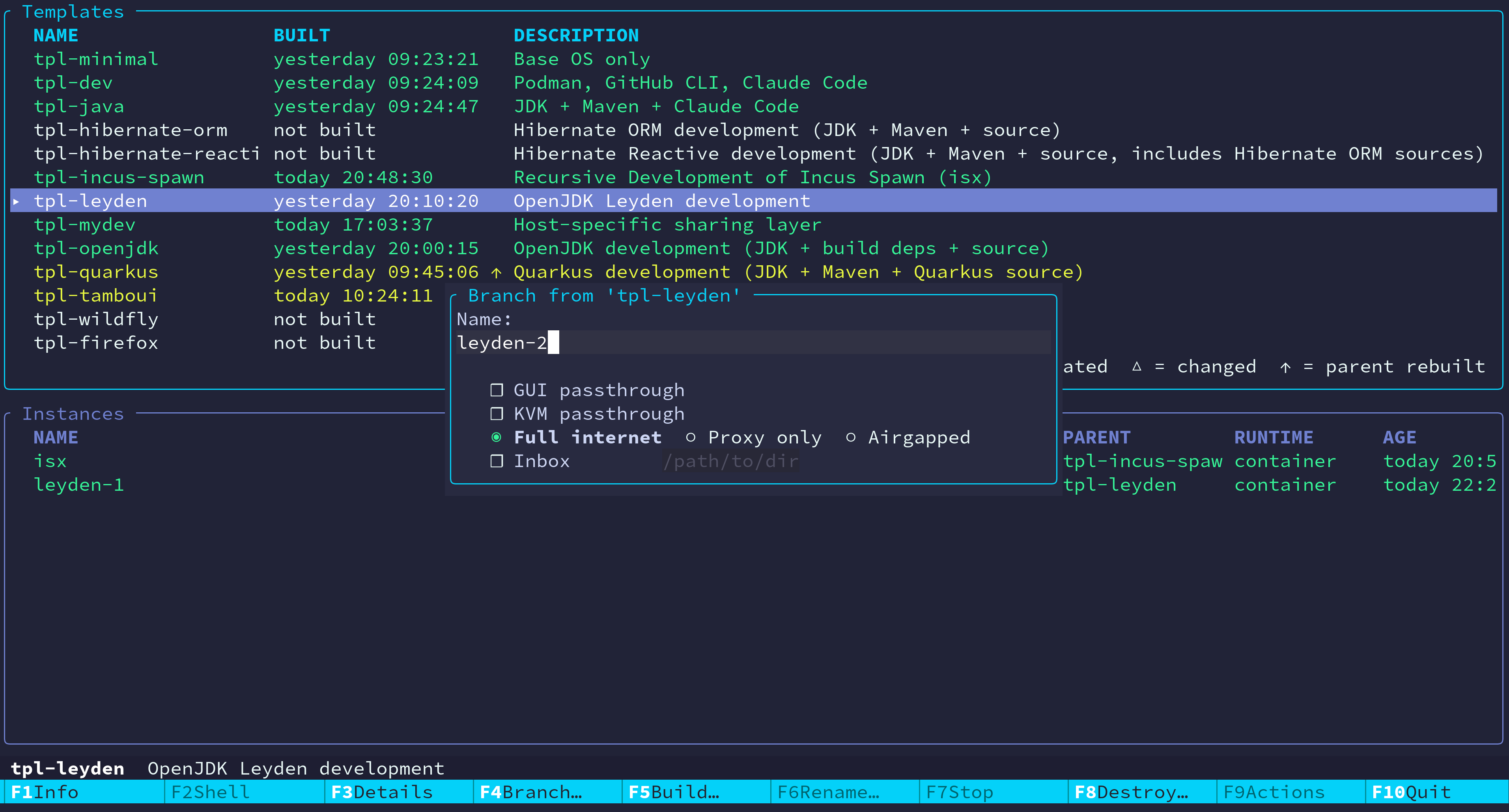Select the tpl-tamboui template row
The image size is (1509, 812).
228,296
